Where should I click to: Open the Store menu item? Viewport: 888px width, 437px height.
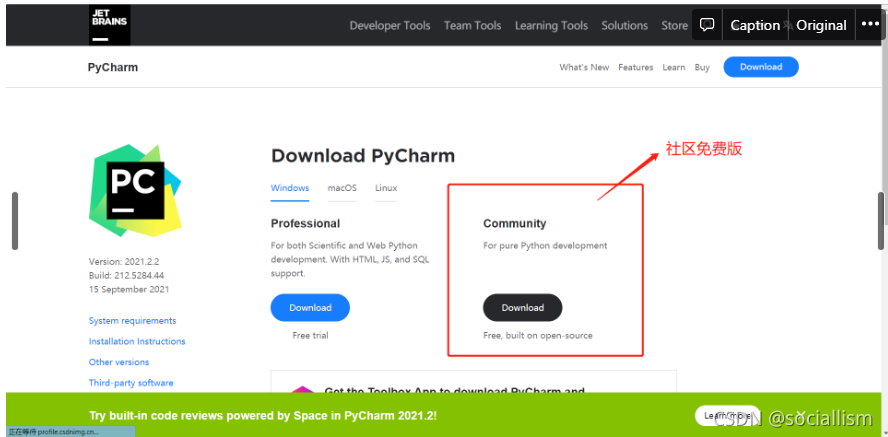[674, 25]
